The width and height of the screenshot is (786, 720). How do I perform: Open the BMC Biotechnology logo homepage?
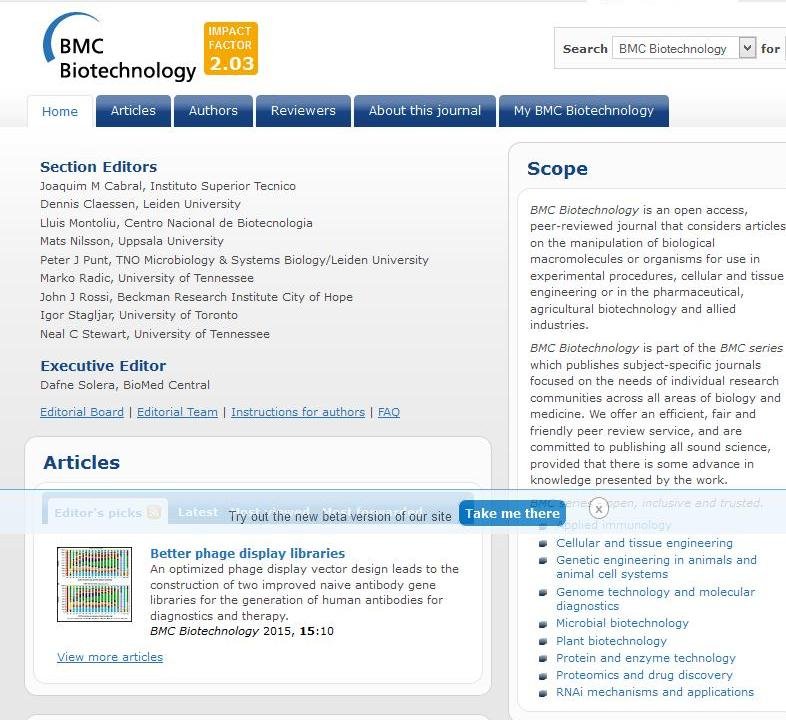tap(119, 47)
